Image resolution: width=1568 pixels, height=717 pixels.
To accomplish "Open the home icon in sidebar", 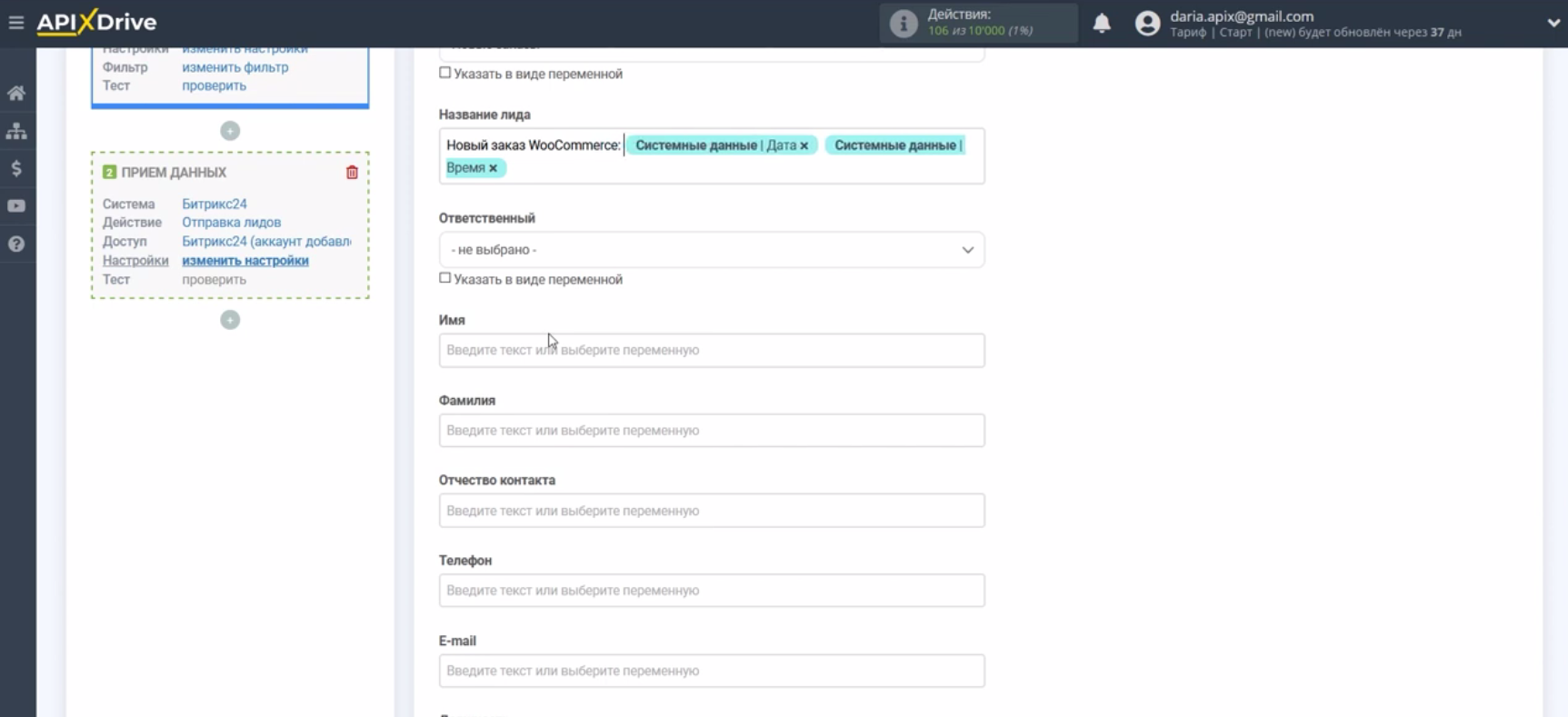I will click(16, 93).
